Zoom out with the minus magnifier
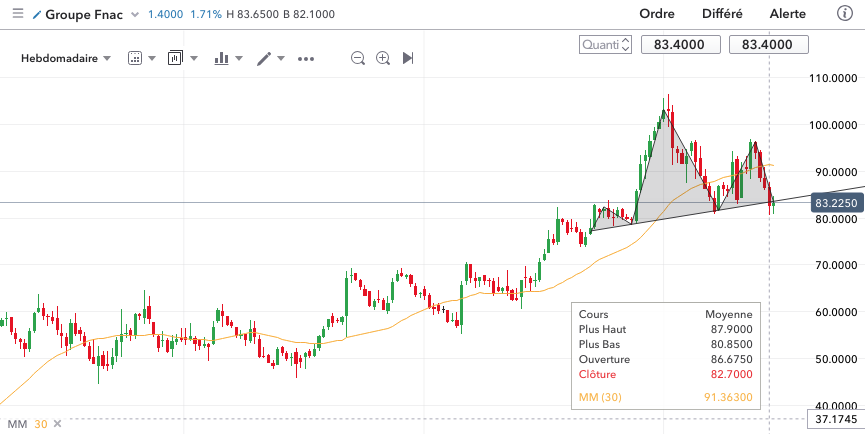 tap(358, 58)
